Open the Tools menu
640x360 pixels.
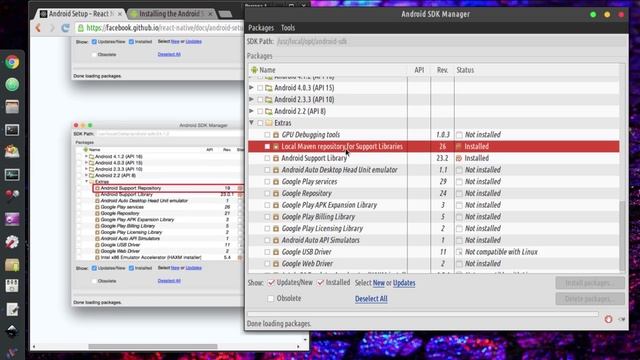[288, 28]
